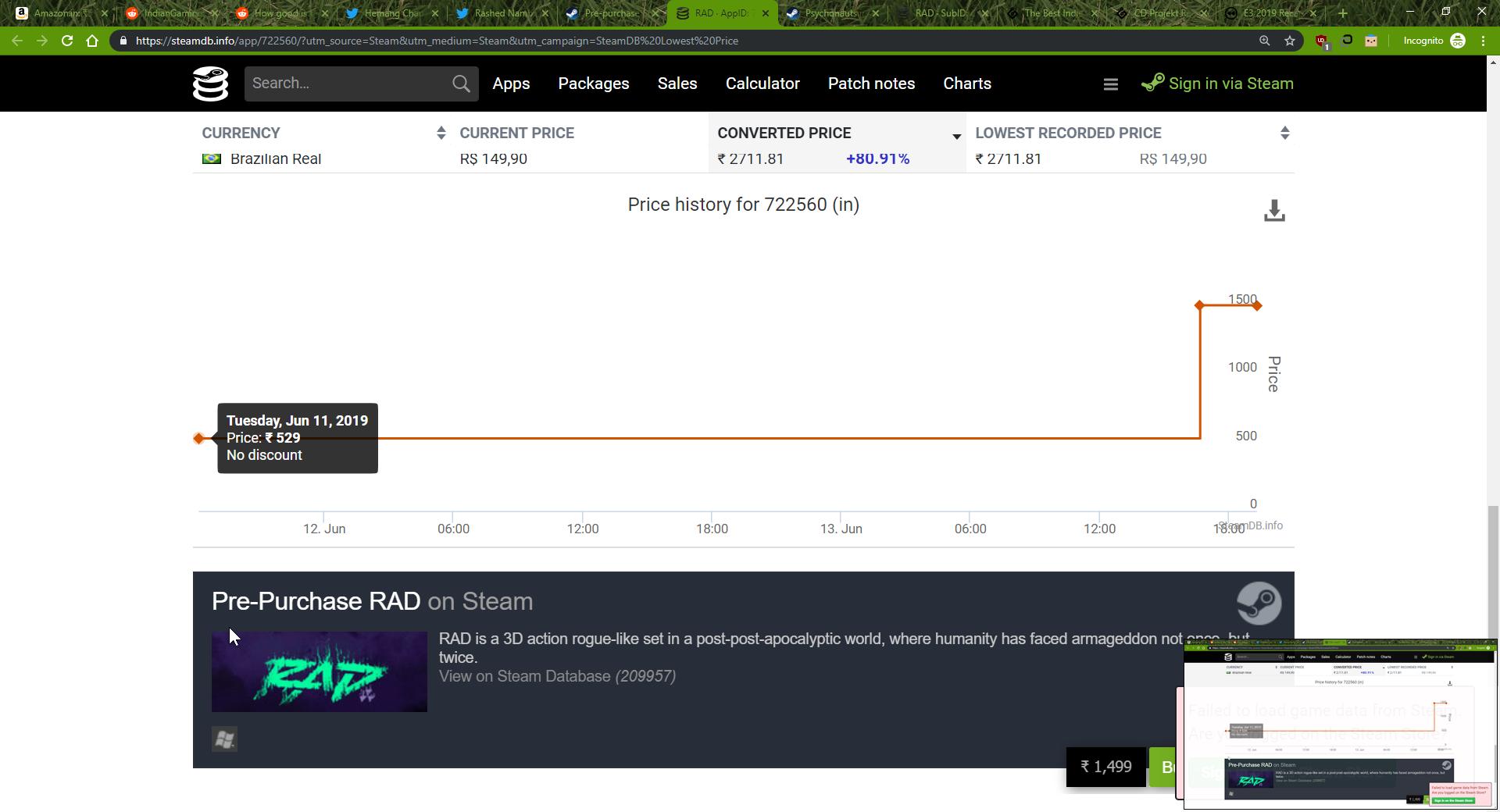1500x812 pixels.
Task: Open the Calculator page
Action: pos(762,84)
